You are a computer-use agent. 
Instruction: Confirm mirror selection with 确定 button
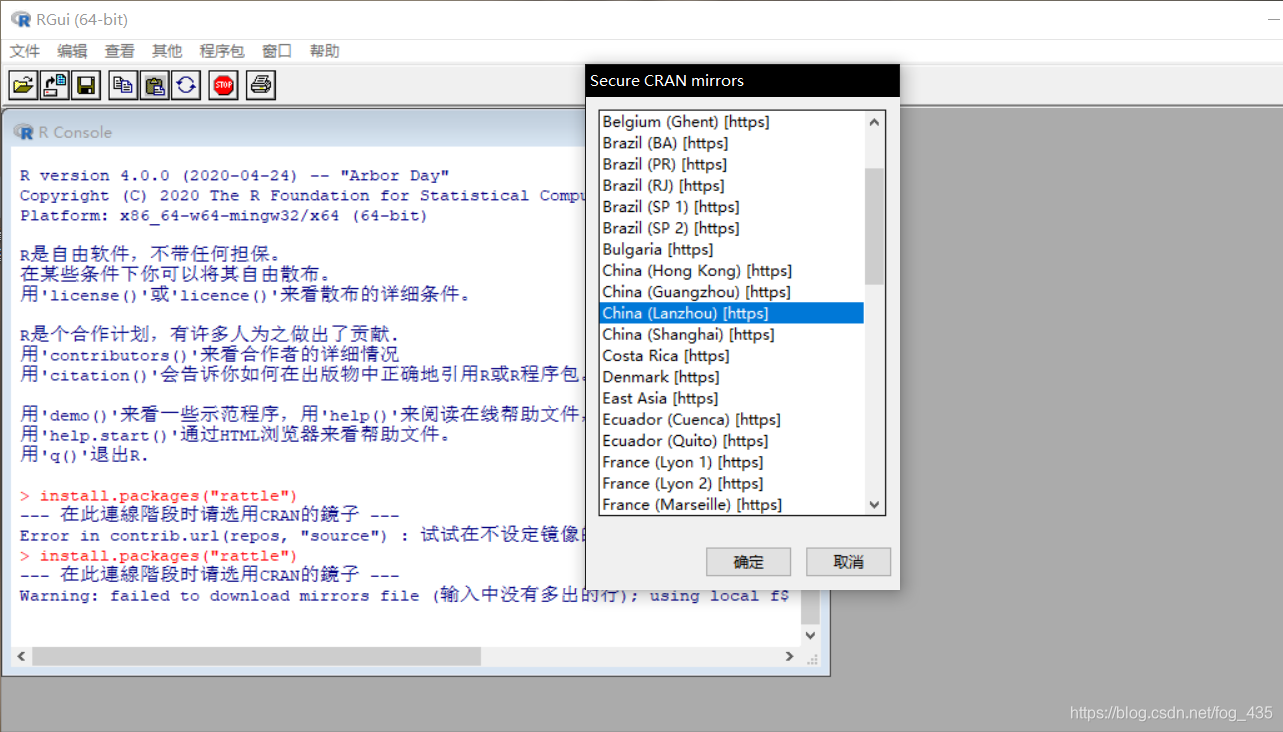(748, 561)
